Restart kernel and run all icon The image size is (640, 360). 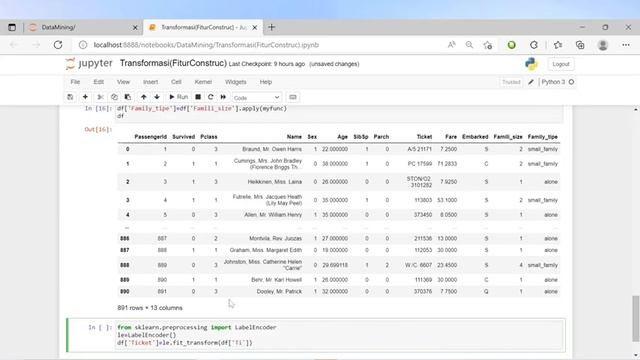(223, 97)
